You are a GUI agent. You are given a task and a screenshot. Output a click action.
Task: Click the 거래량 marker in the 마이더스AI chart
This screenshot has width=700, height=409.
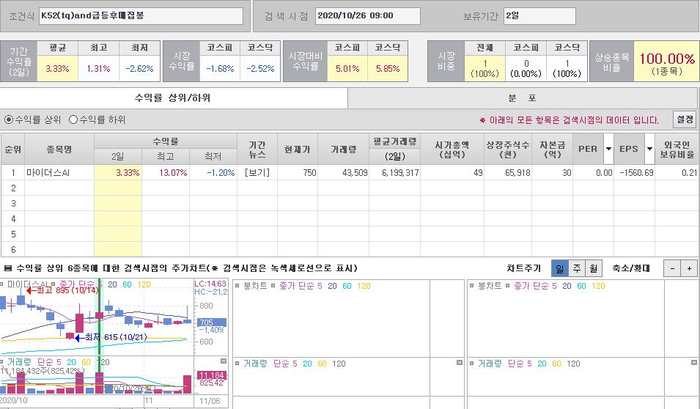click(x=2, y=362)
